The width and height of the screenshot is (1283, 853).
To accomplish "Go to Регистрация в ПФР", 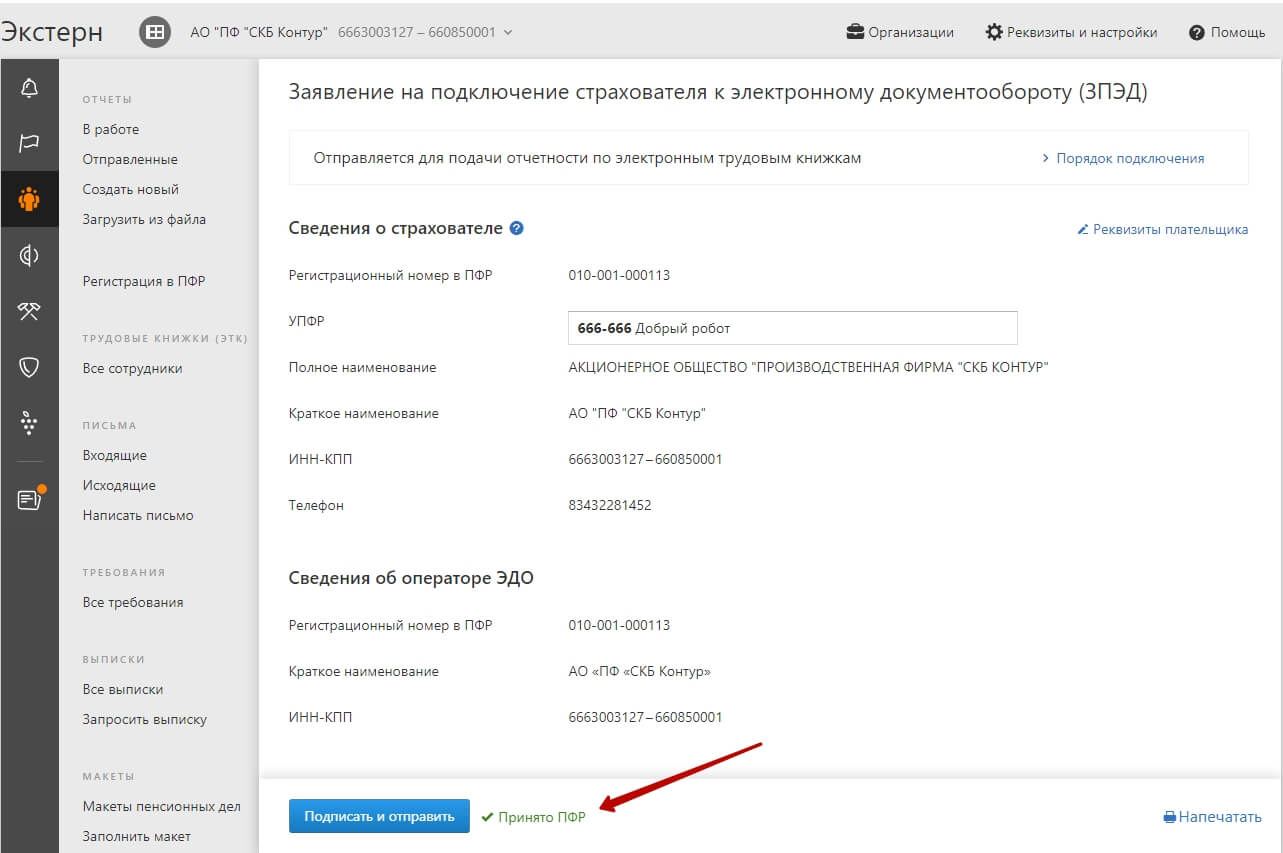I will 143,281.
